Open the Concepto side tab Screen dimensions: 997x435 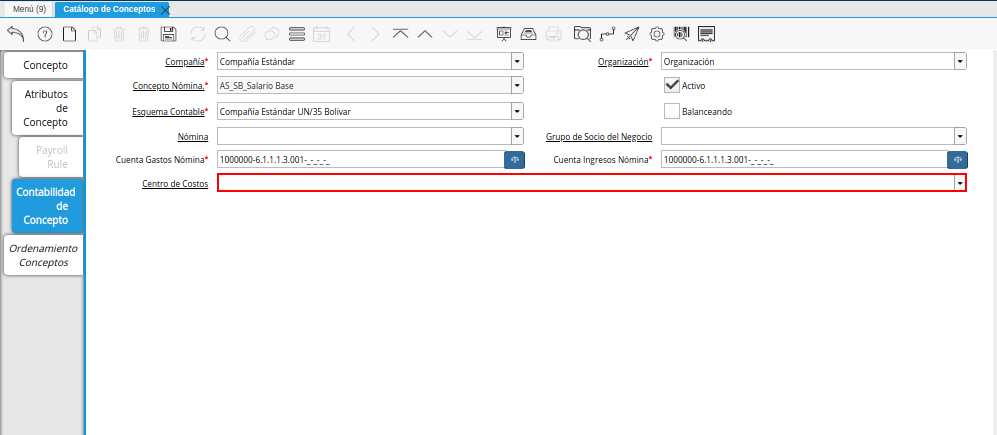pos(44,66)
